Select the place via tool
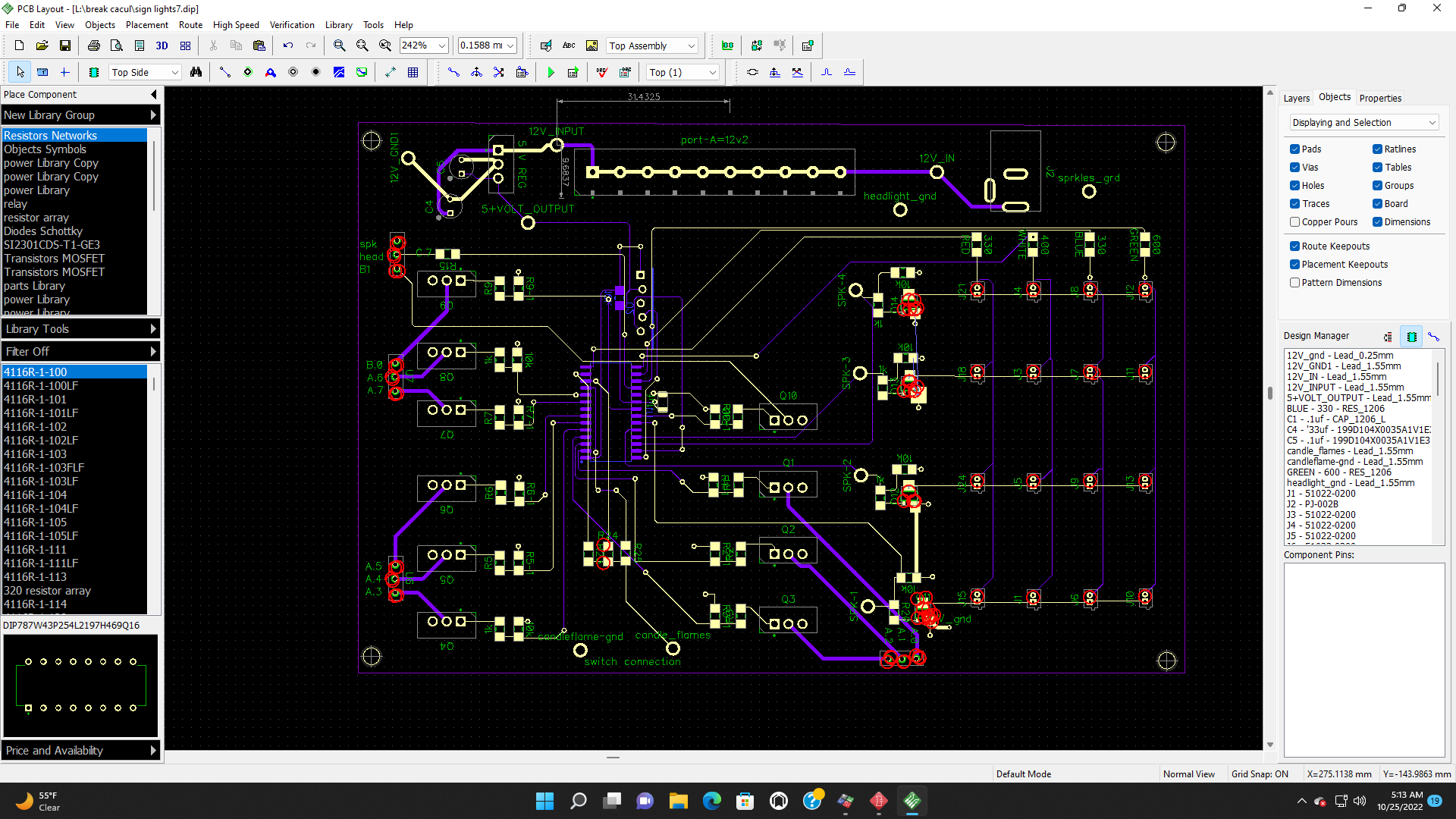Screen dimensions: 1456x819 [x=293, y=72]
